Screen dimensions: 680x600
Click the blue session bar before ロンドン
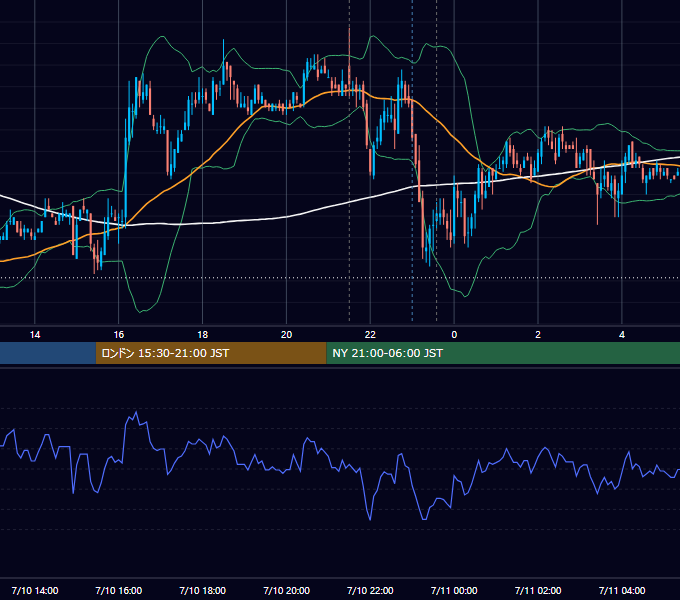[48, 353]
